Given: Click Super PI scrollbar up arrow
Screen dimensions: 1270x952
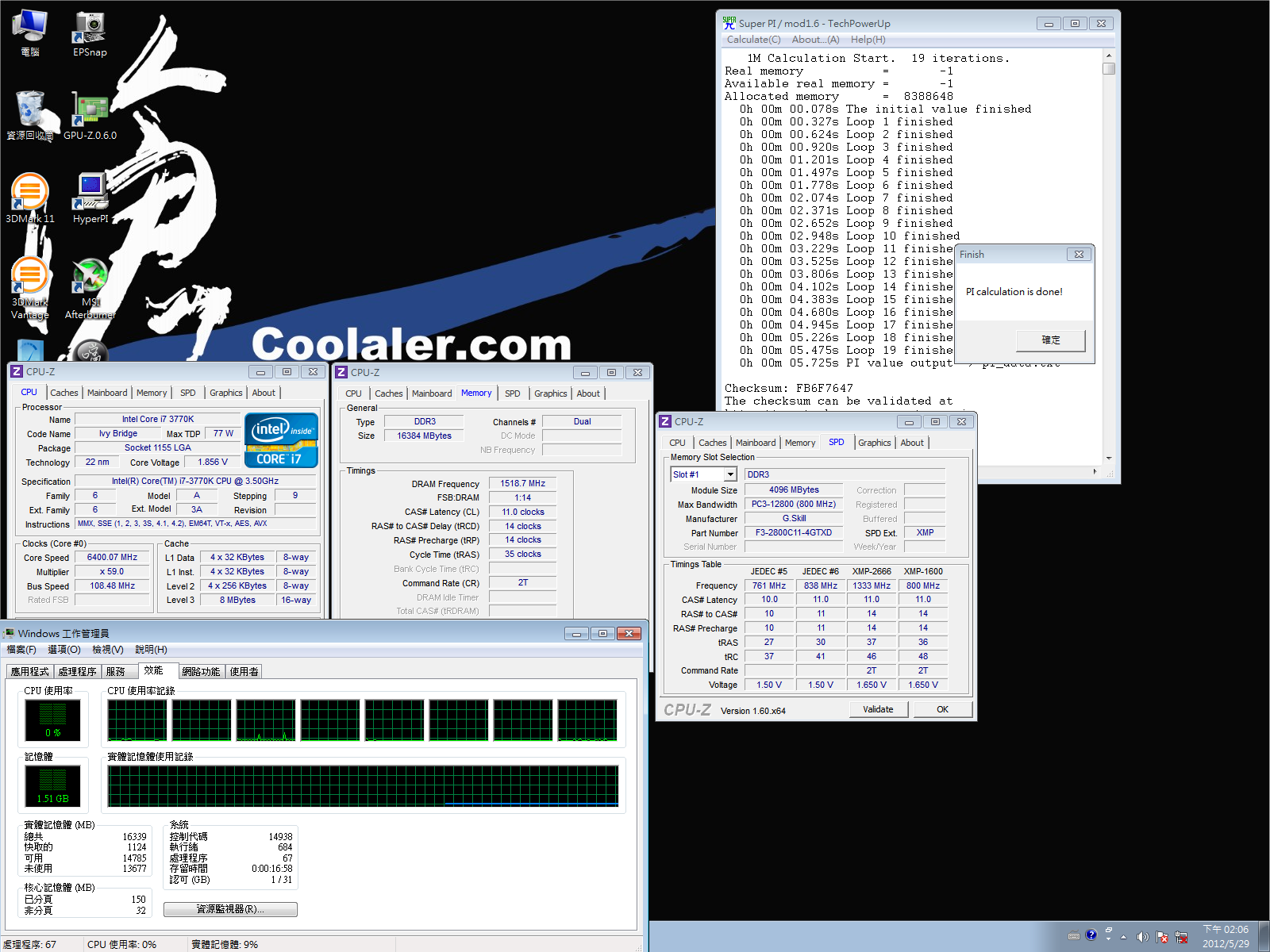Looking at the screenshot, I should (x=1109, y=56).
